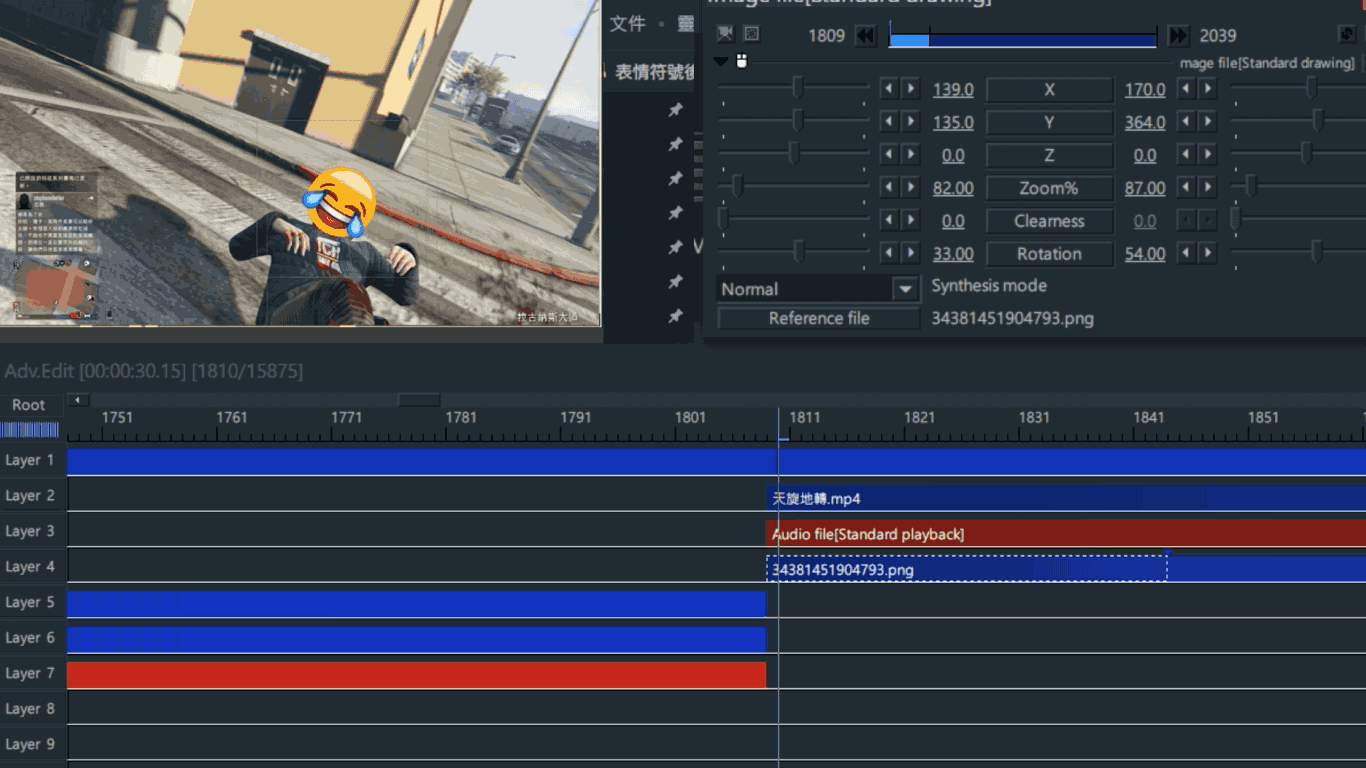Decrease the right Z value with arrow
This screenshot has height=768, width=1366.
pyautogui.click(x=1186, y=155)
